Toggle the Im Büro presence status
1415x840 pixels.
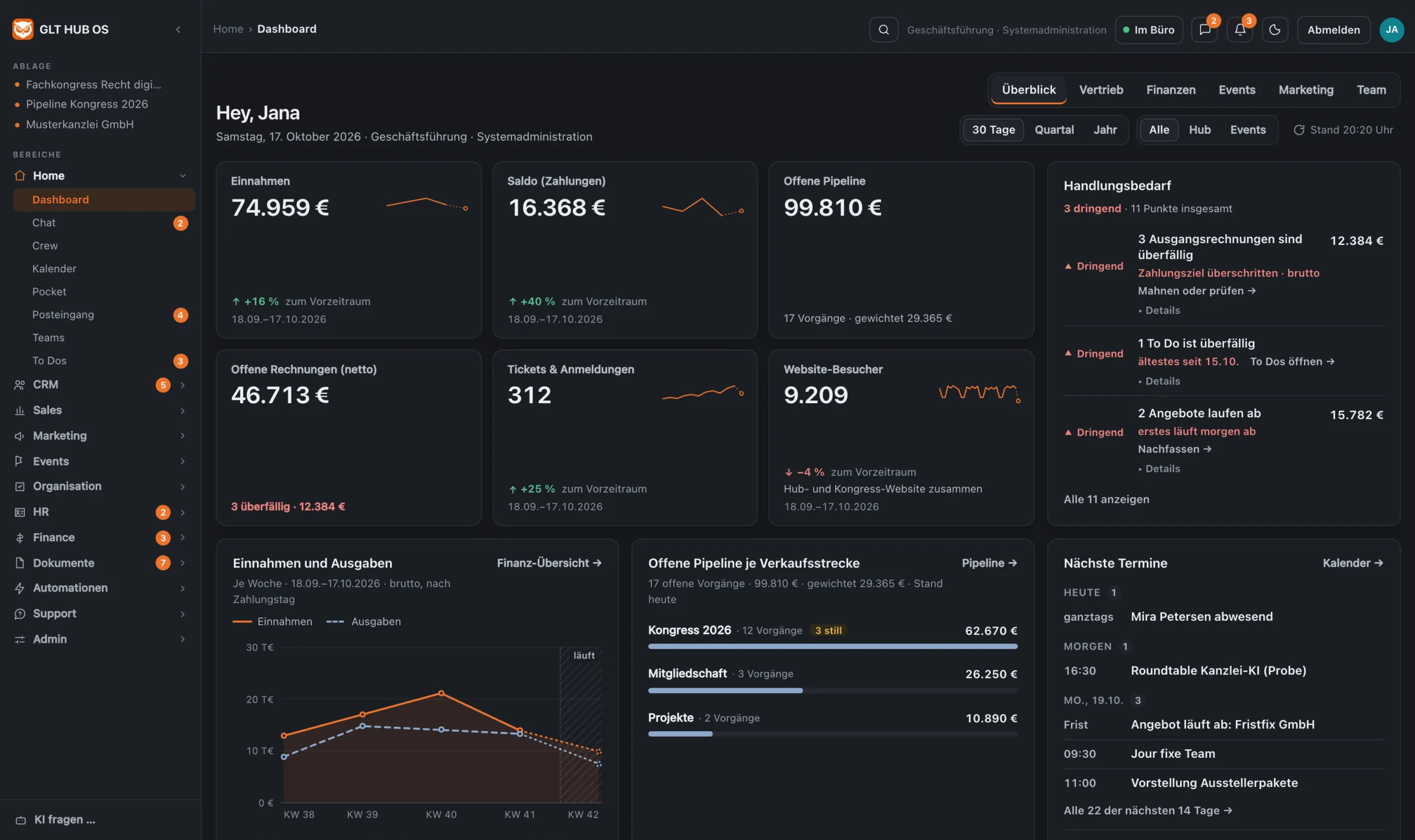1148,29
